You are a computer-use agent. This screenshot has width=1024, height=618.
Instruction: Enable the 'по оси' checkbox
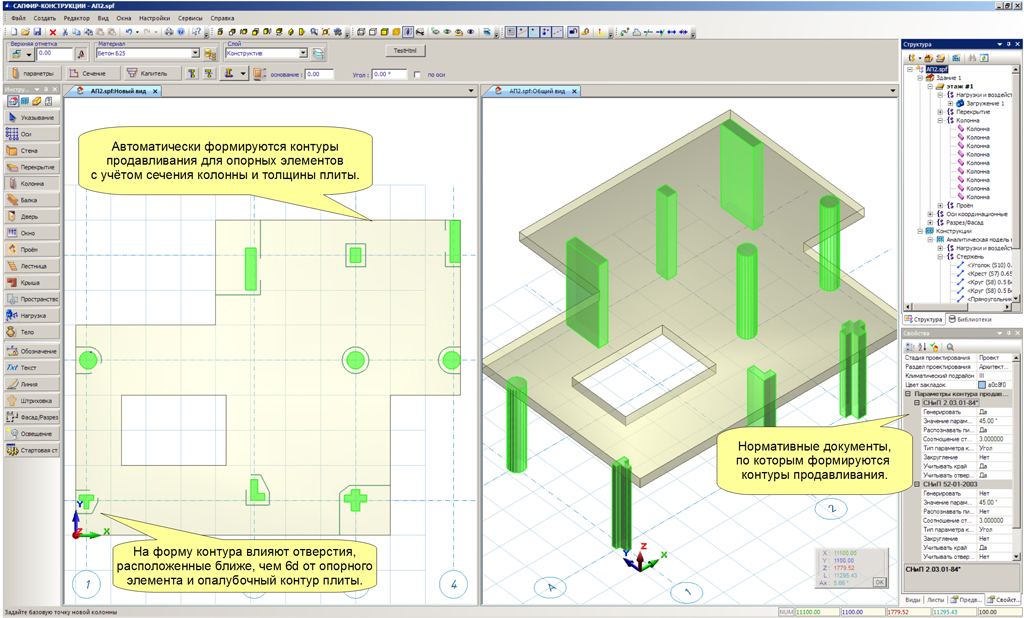click(418, 75)
